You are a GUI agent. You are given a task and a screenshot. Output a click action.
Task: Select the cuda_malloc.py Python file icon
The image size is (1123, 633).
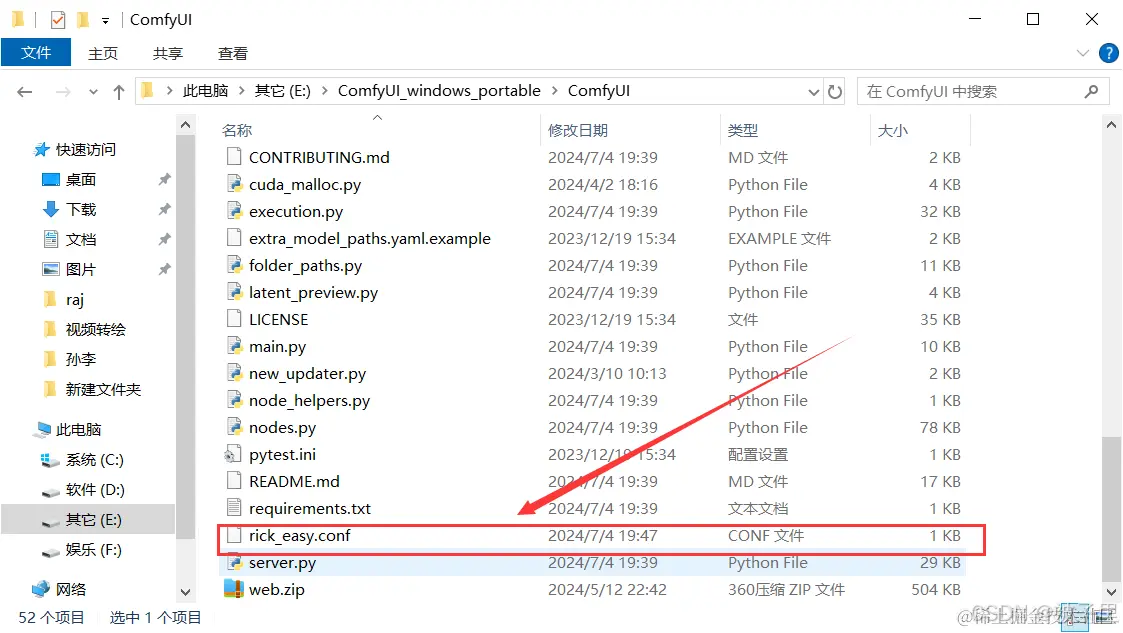coord(233,184)
